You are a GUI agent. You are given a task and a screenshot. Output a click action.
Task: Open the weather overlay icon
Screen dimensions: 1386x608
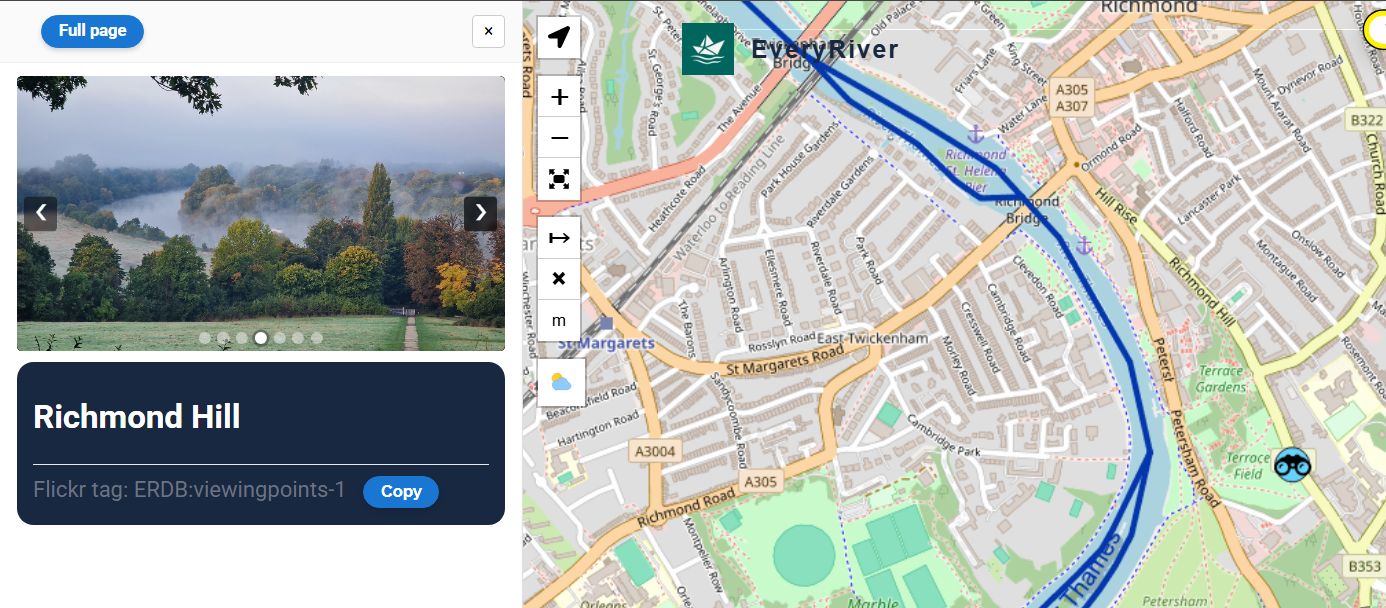[561, 382]
